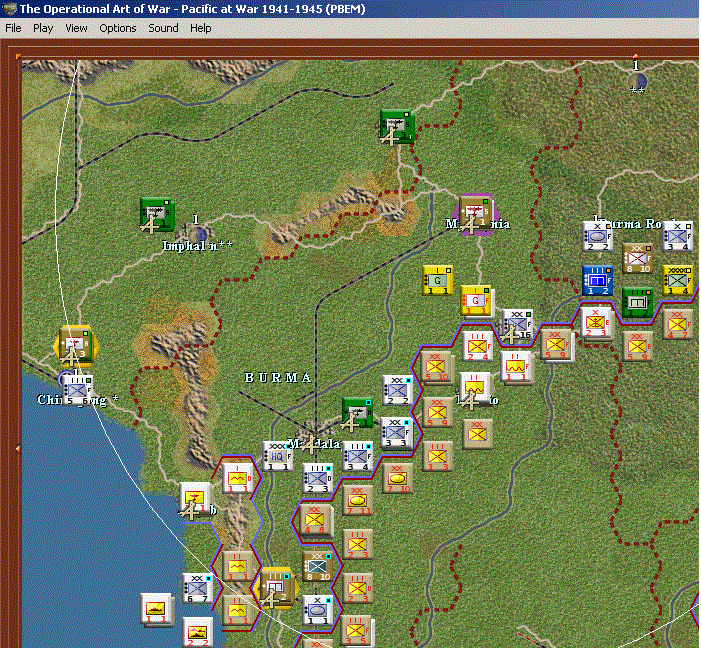The image size is (701, 649).
Task: Select the white regiment rated 2-3 below Mandalay
Action: (317, 478)
